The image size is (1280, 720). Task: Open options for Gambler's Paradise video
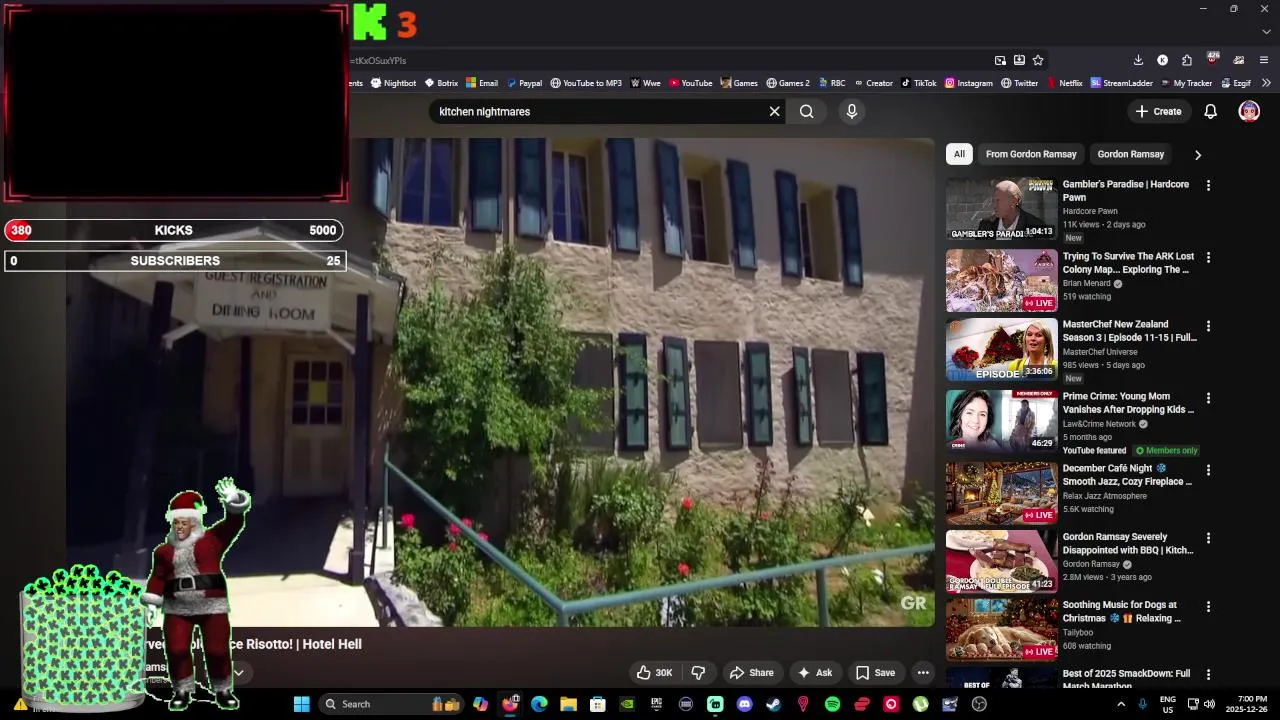[1208, 186]
